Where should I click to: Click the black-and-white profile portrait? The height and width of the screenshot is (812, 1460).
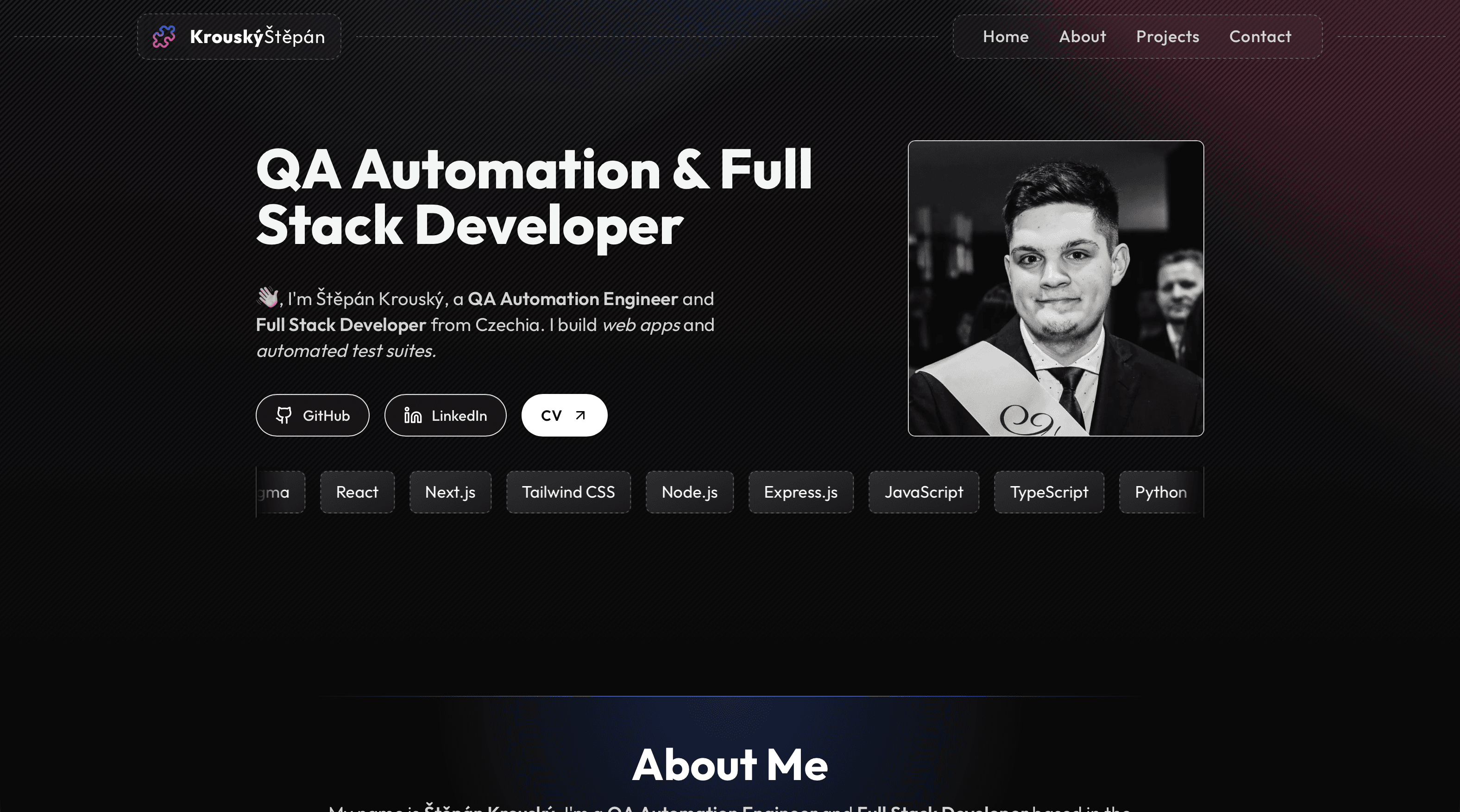(1055, 288)
